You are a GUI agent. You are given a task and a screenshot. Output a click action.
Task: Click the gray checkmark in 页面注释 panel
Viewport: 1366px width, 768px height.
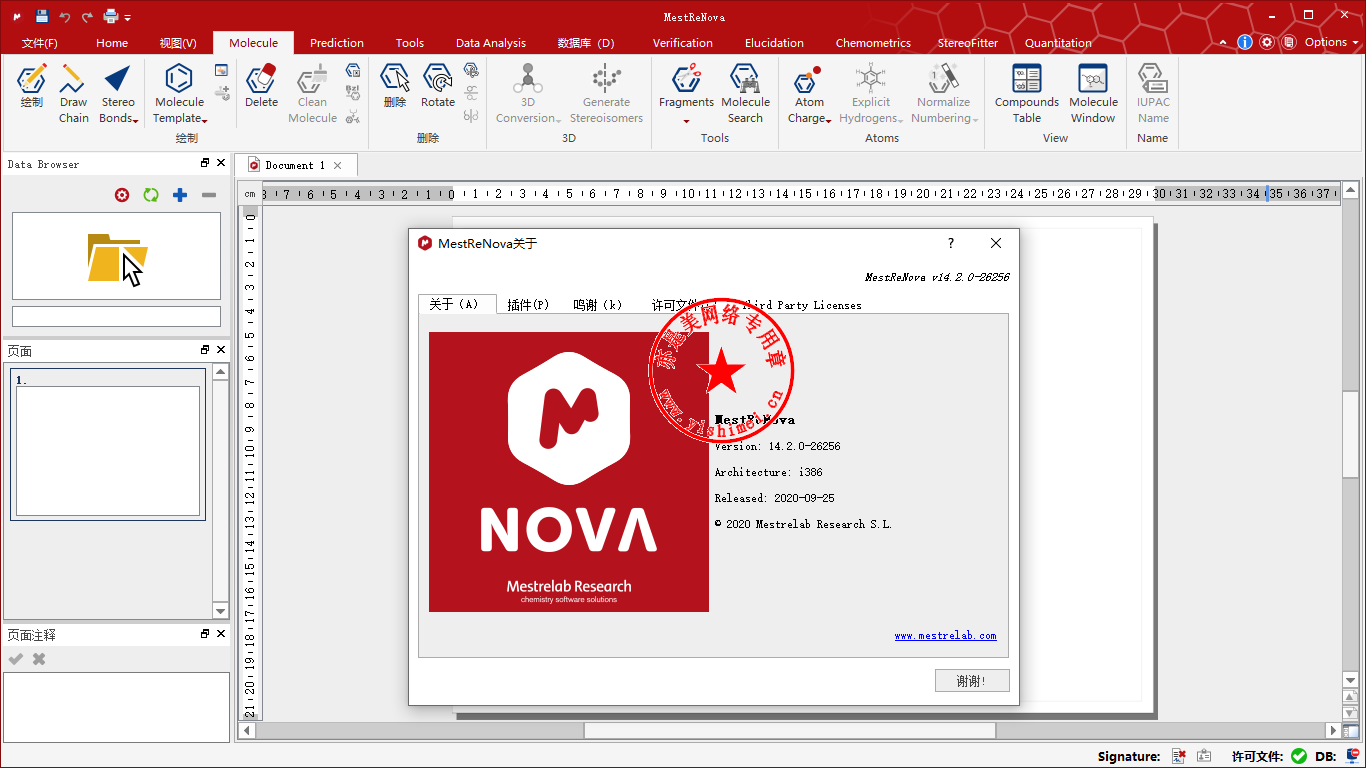[16, 659]
